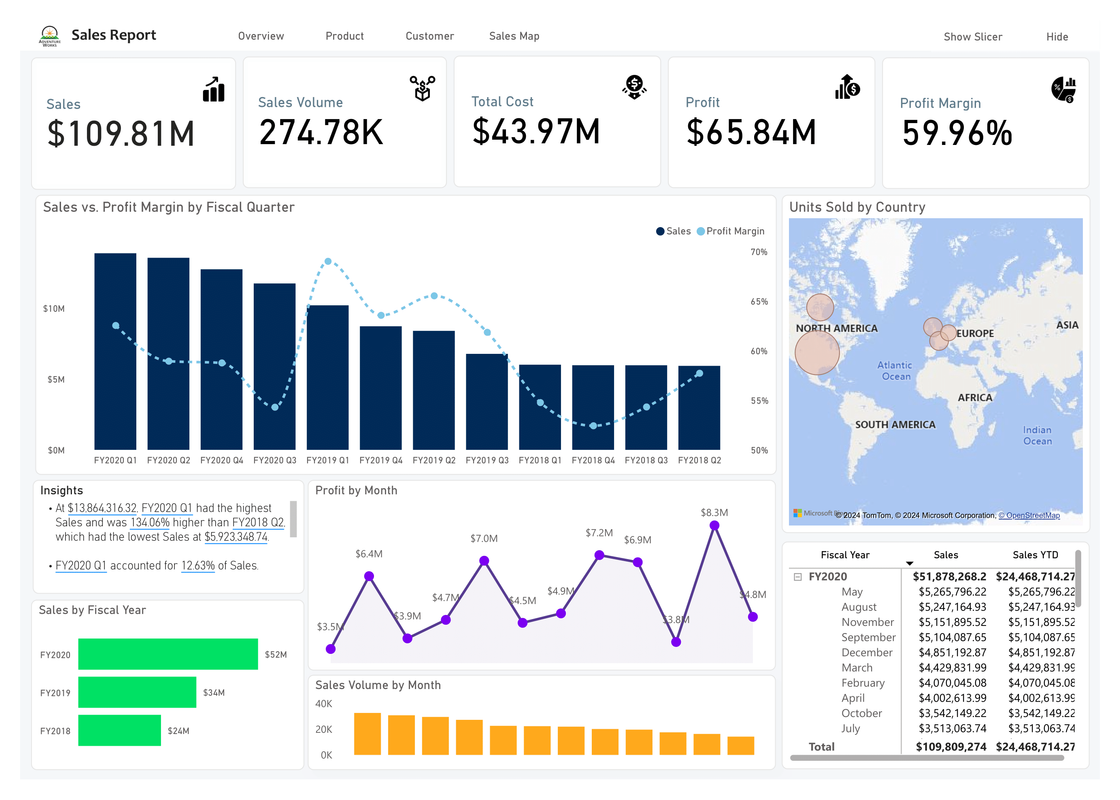Screen dimensions: 1120x800
Task: Click the Profit Margin pie icon
Action: coord(1064,90)
